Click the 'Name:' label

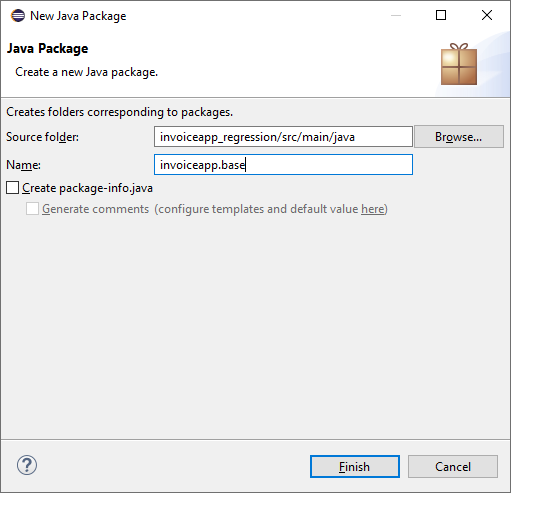pyautogui.click(x=24, y=165)
